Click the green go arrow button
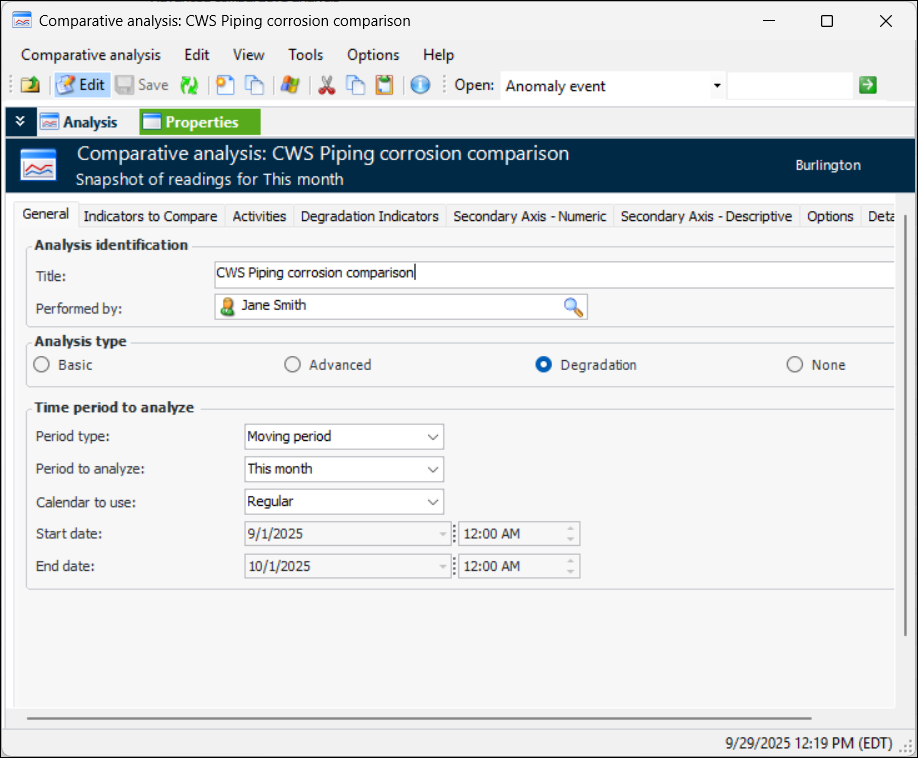 tap(867, 85)
